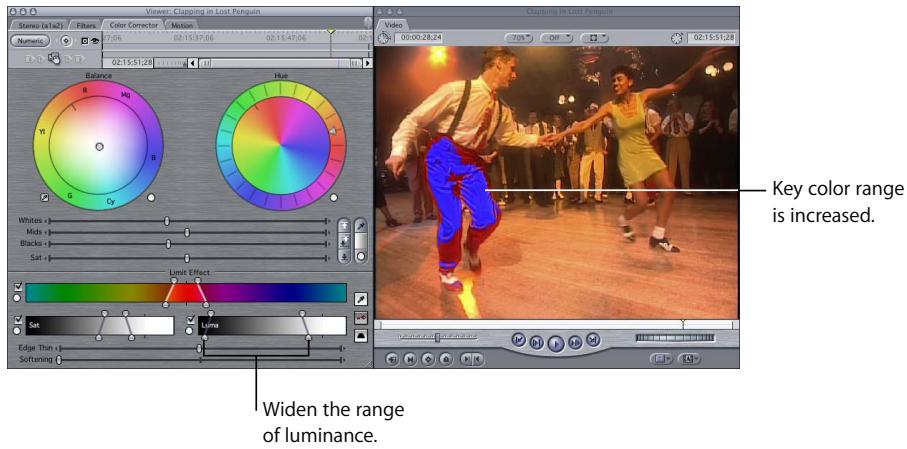The width and height of the screenshot is (907, 449).
Task: Click the Insert/Delete Keyframe diamond button
Action: pyautogui.click(x=65, y=41)
